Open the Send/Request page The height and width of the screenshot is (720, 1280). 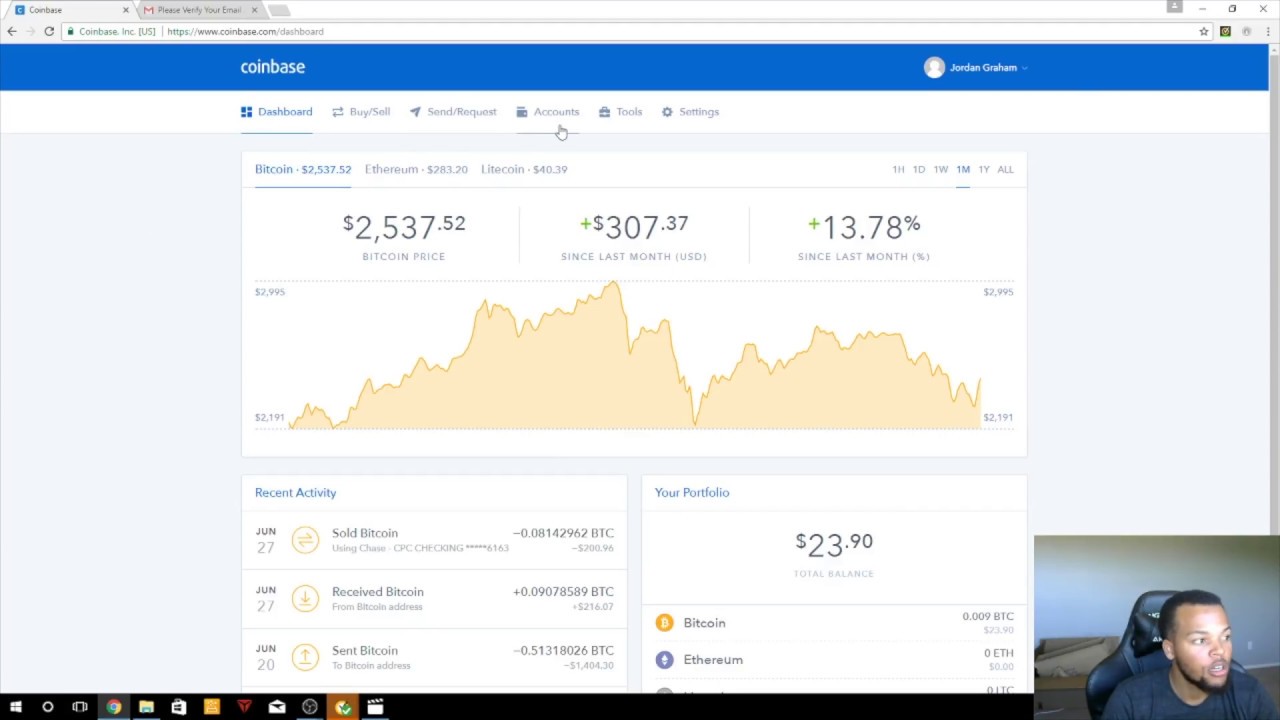pos(453,112)
